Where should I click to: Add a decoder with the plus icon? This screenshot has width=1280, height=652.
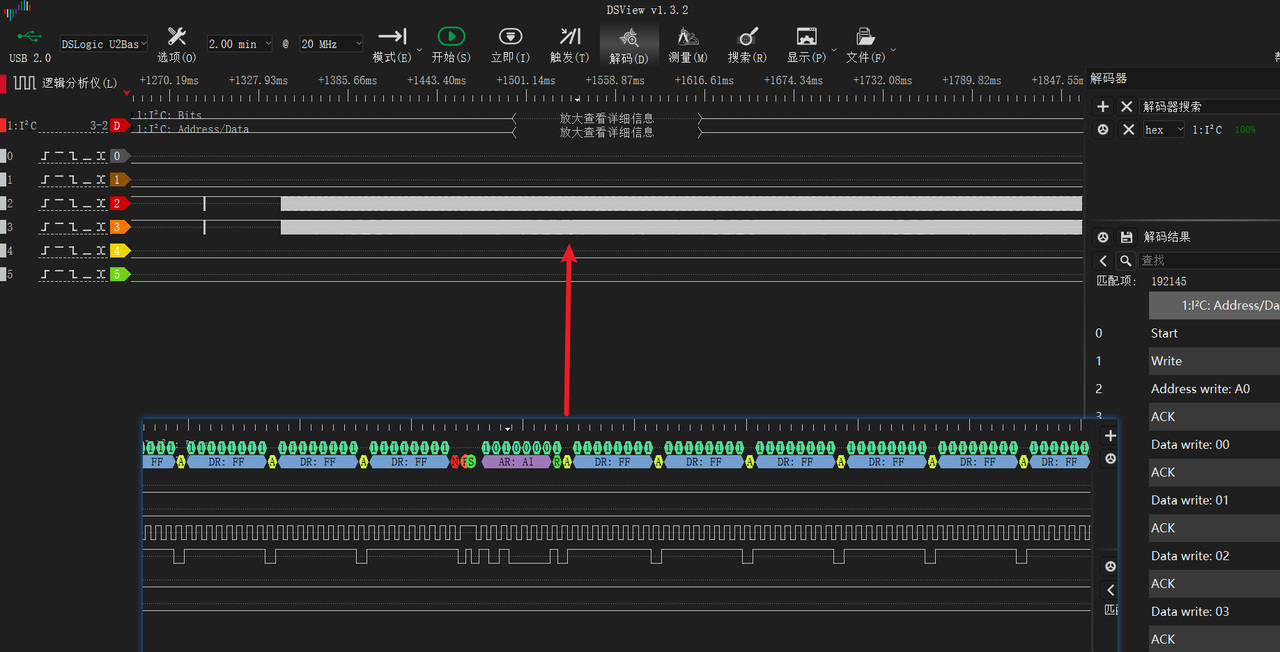(x=1103, y=106)
